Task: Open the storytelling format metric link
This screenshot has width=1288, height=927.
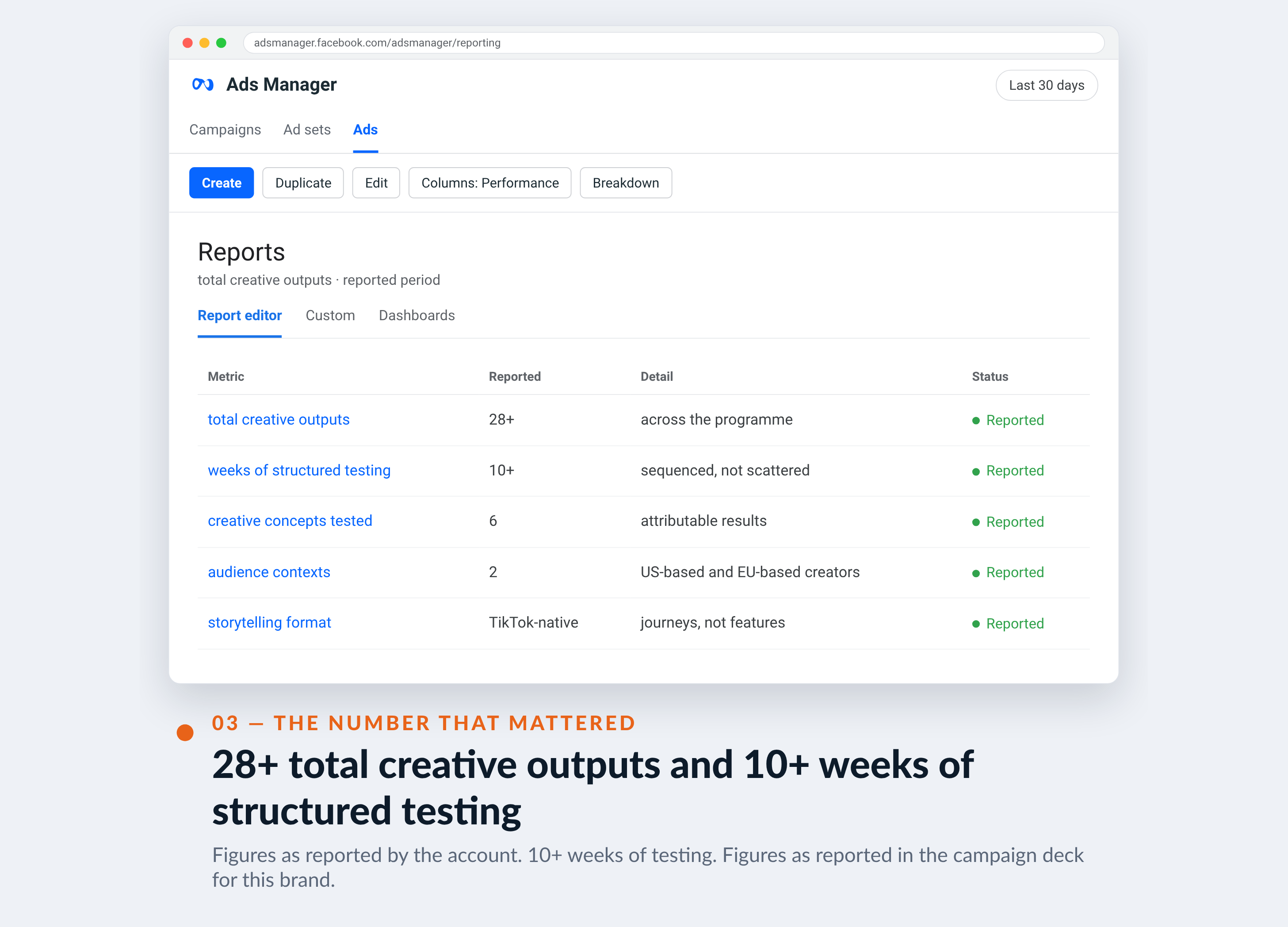Action: 269,623
